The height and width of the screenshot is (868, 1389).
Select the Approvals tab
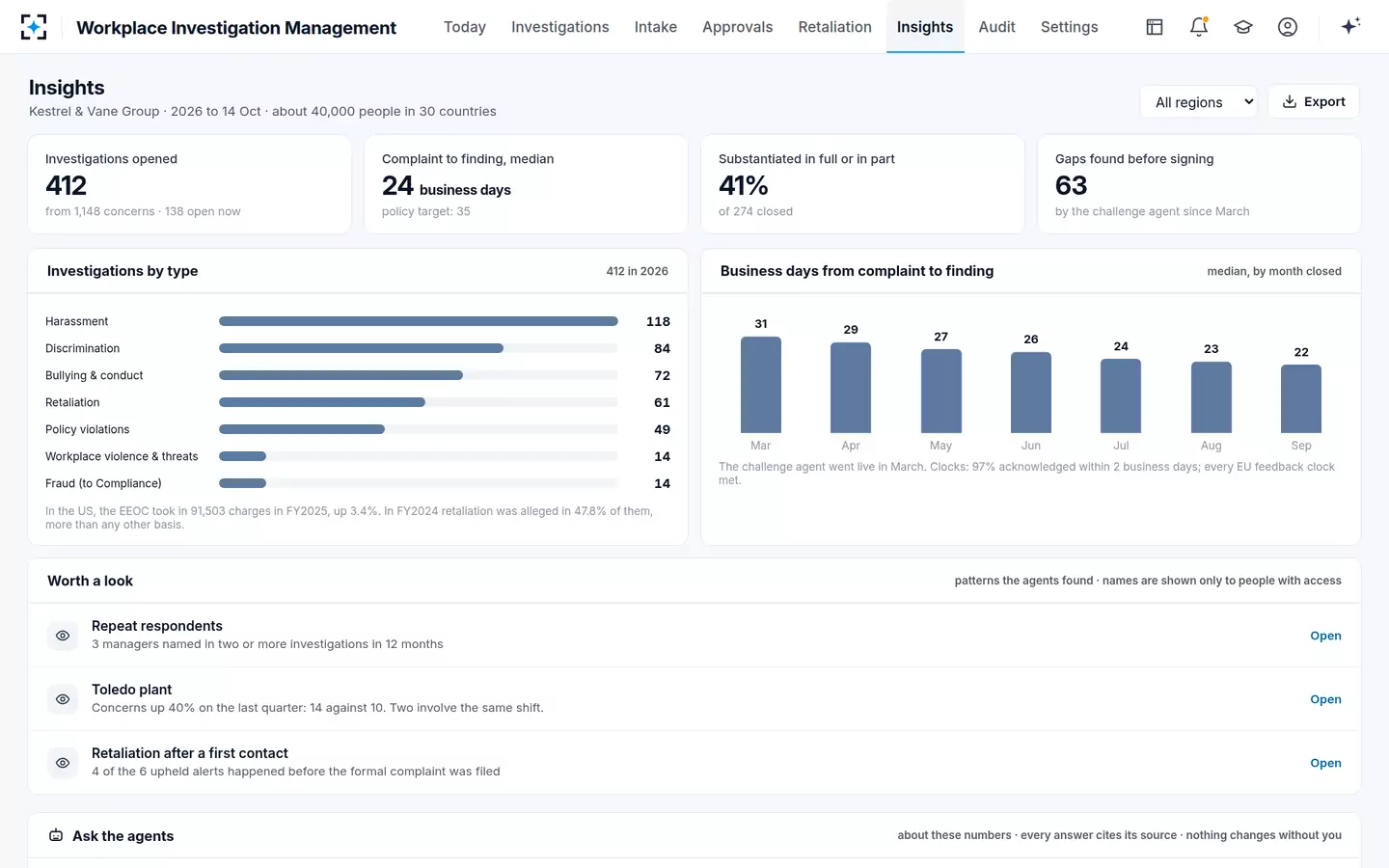pos(738,27)
